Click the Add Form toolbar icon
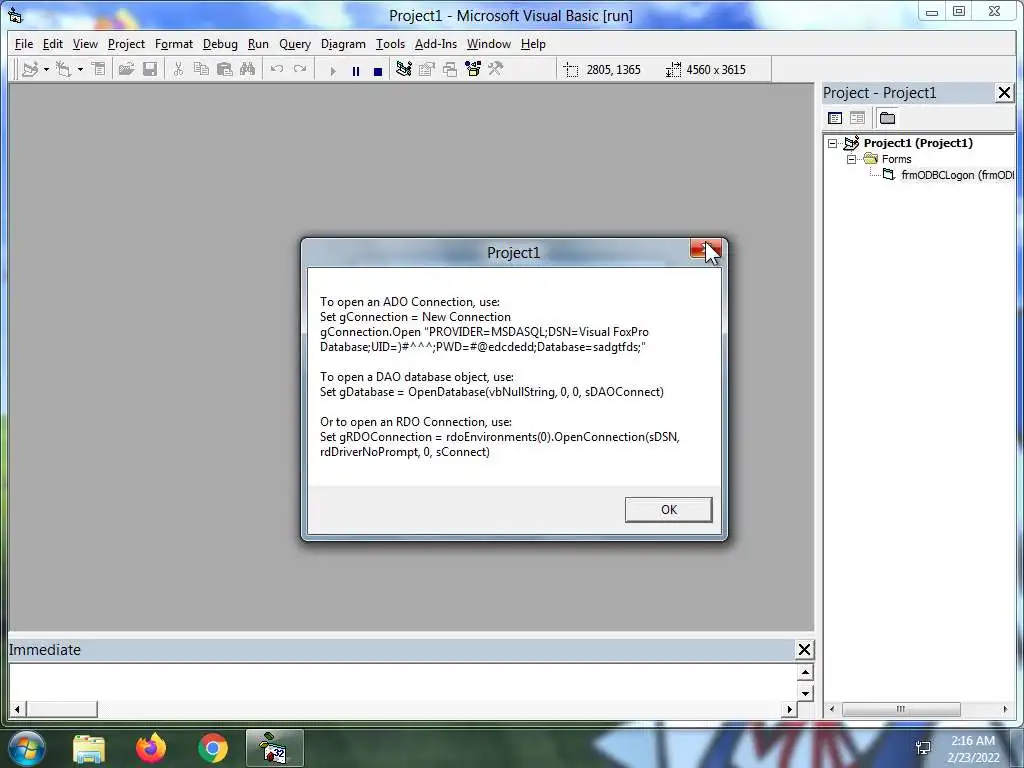The image size is (1024, 768). click(x=64, y=69)
